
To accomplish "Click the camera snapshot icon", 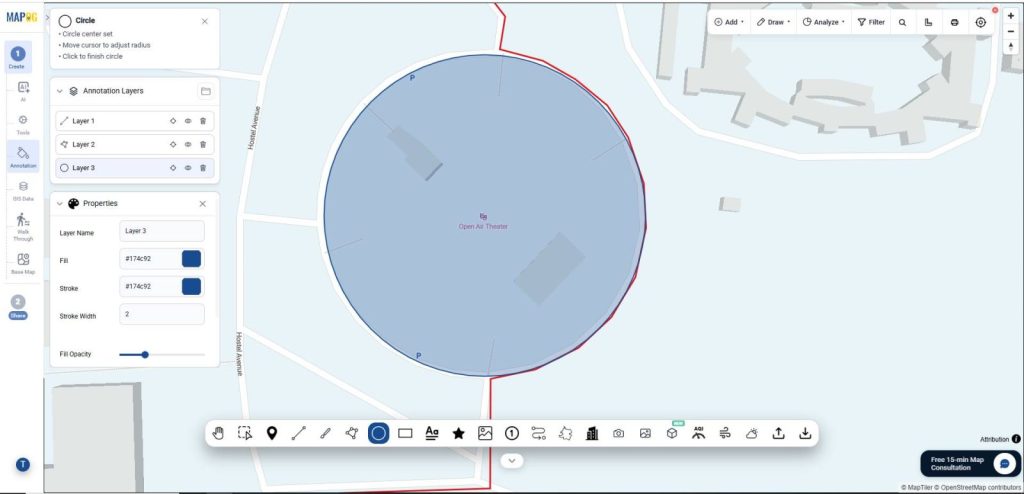I will click(x=618, y=433).
